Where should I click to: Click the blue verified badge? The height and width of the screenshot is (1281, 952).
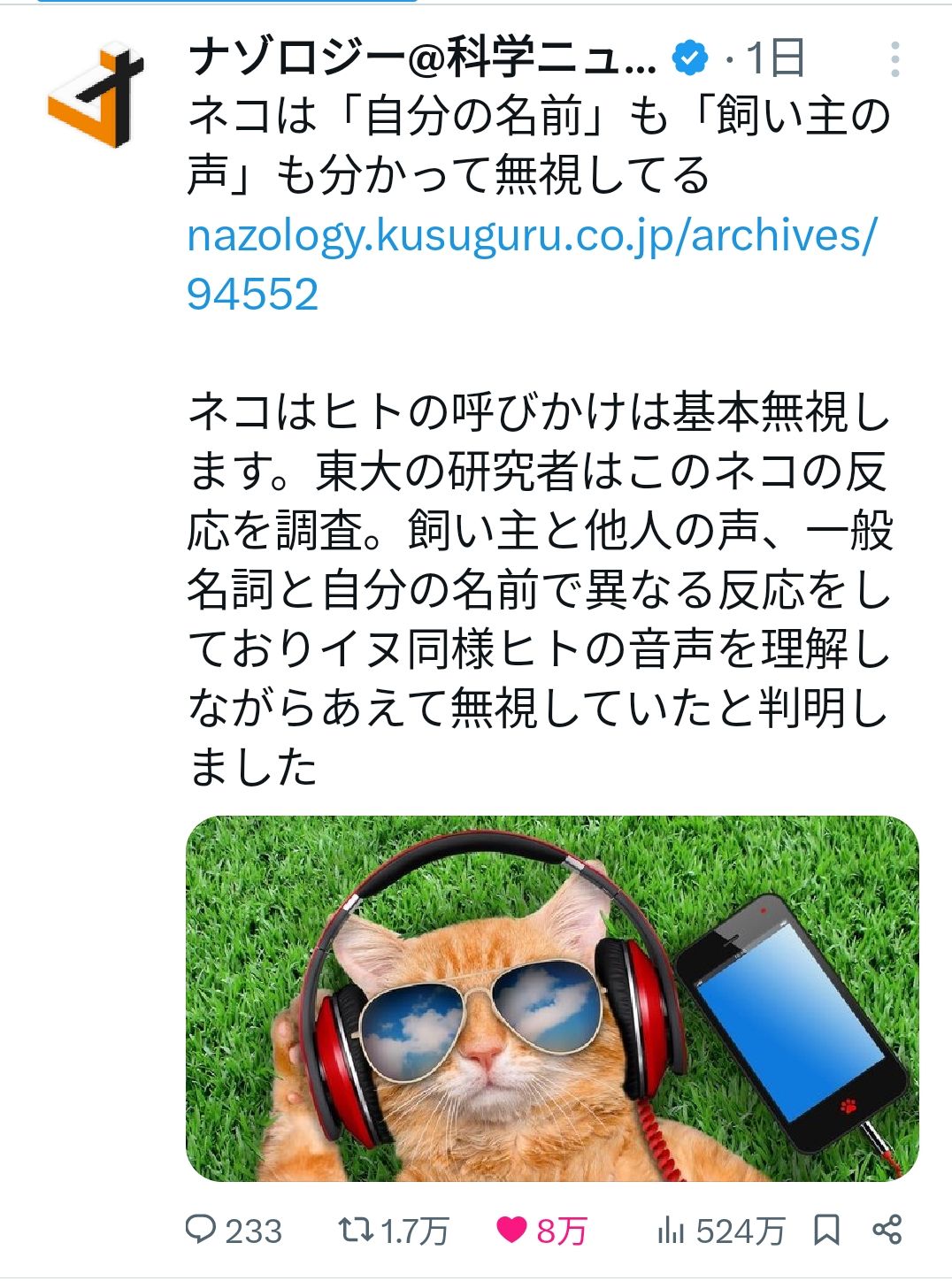pos(690,58)
